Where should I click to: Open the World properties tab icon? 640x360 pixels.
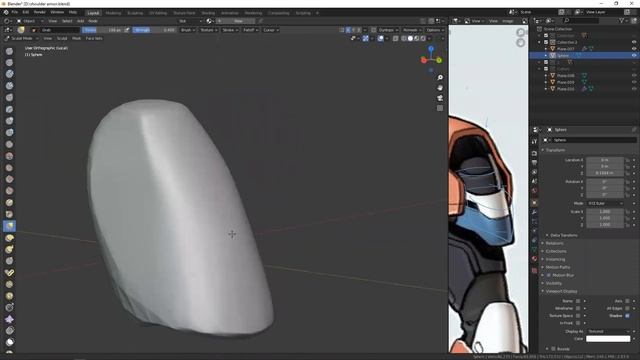point(534,191)
